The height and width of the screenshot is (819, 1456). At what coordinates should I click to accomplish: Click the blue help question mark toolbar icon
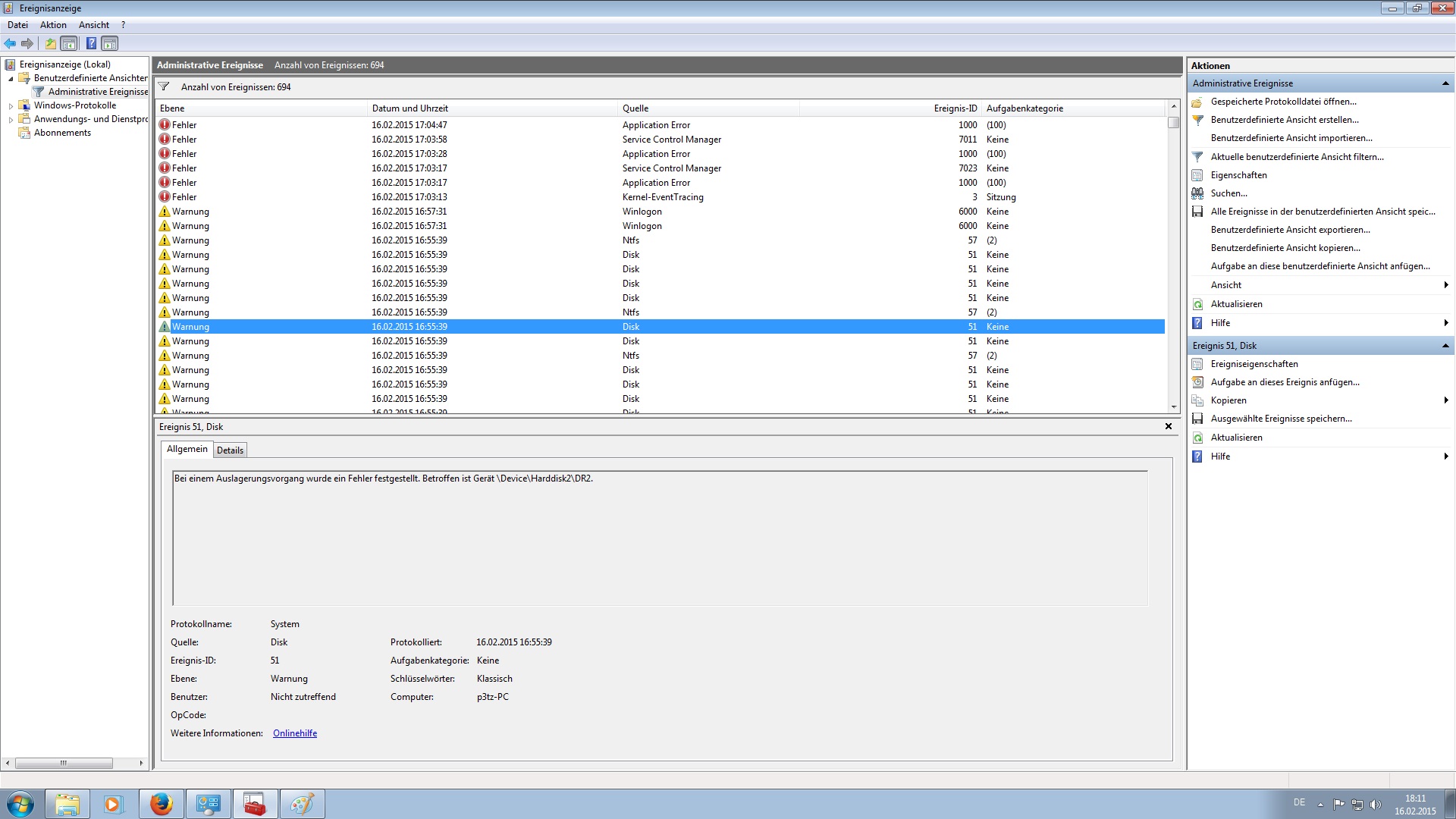point(91,43)
